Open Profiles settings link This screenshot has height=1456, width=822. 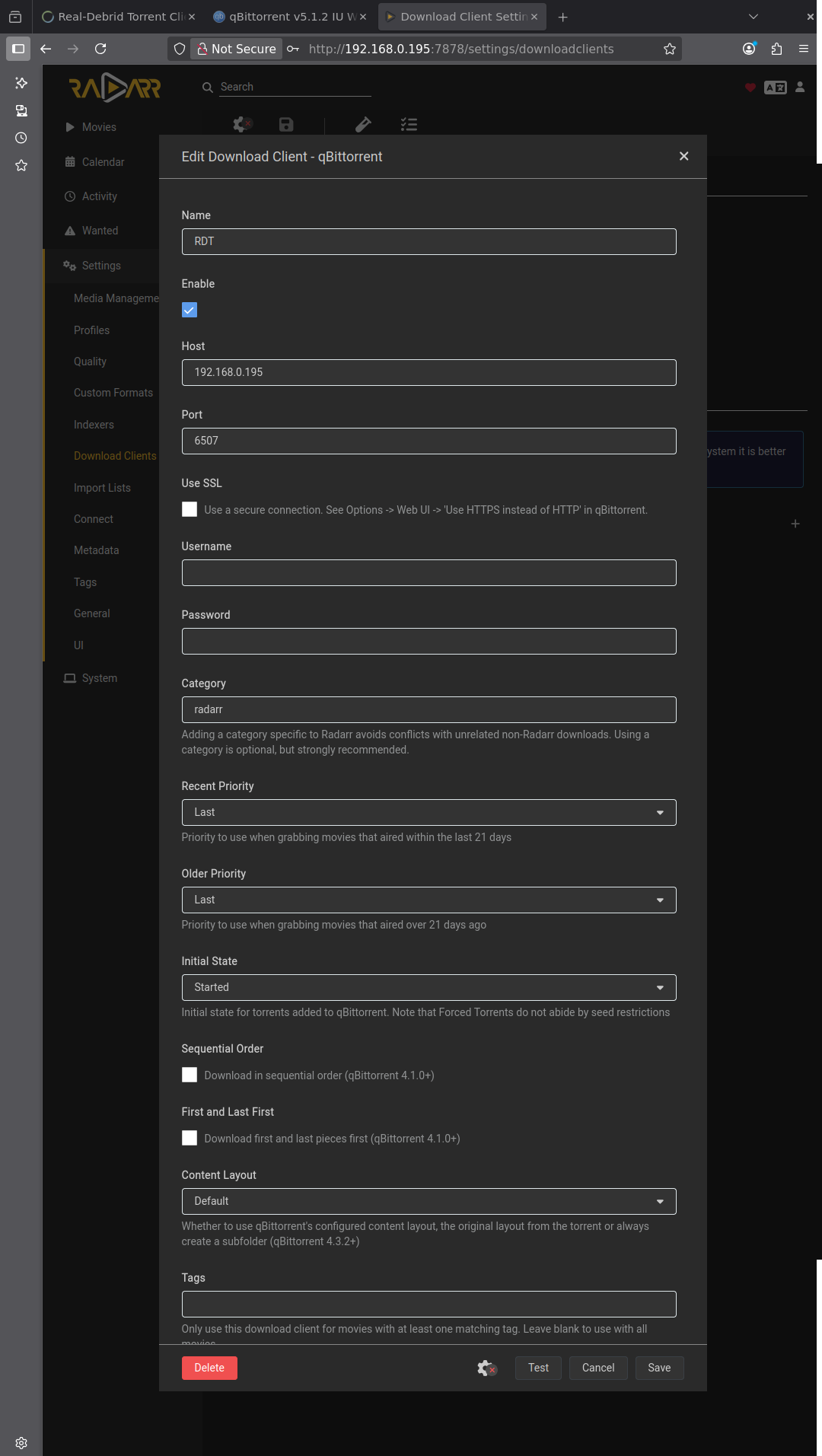click(91, 330)
